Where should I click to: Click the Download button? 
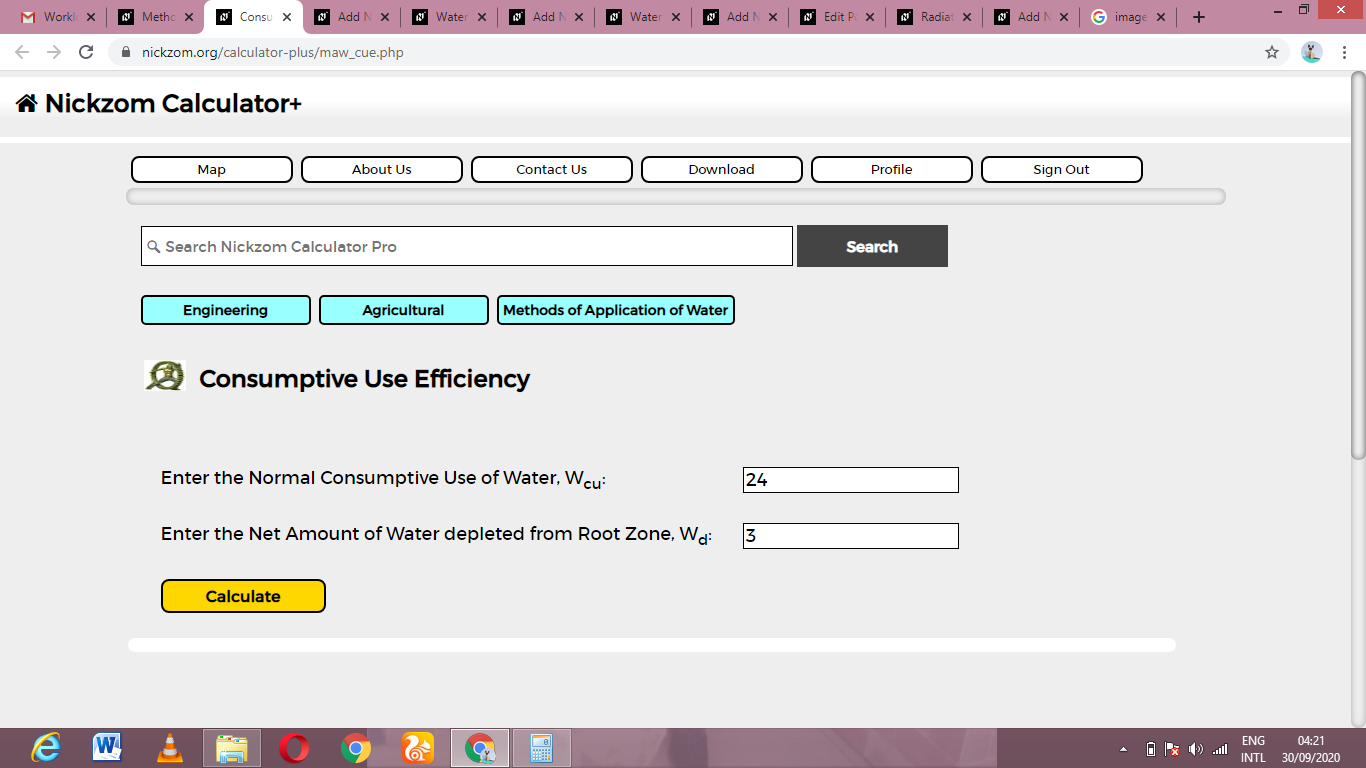722,169
